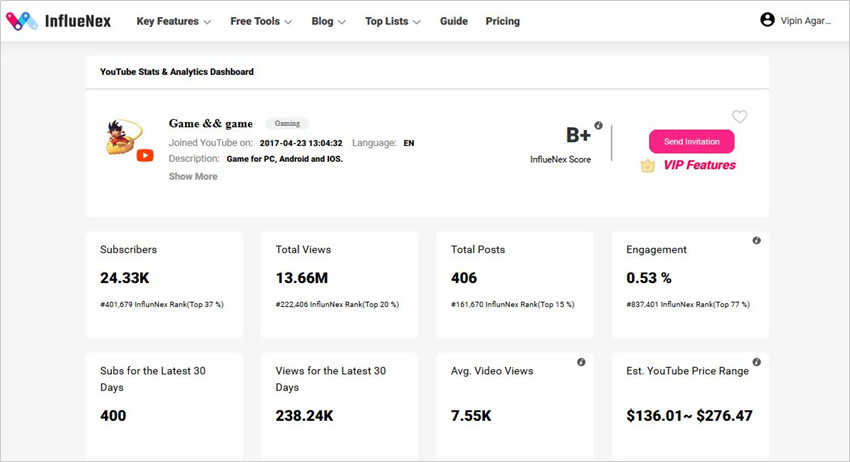Click the Engagement card info icon

(756, 240)
